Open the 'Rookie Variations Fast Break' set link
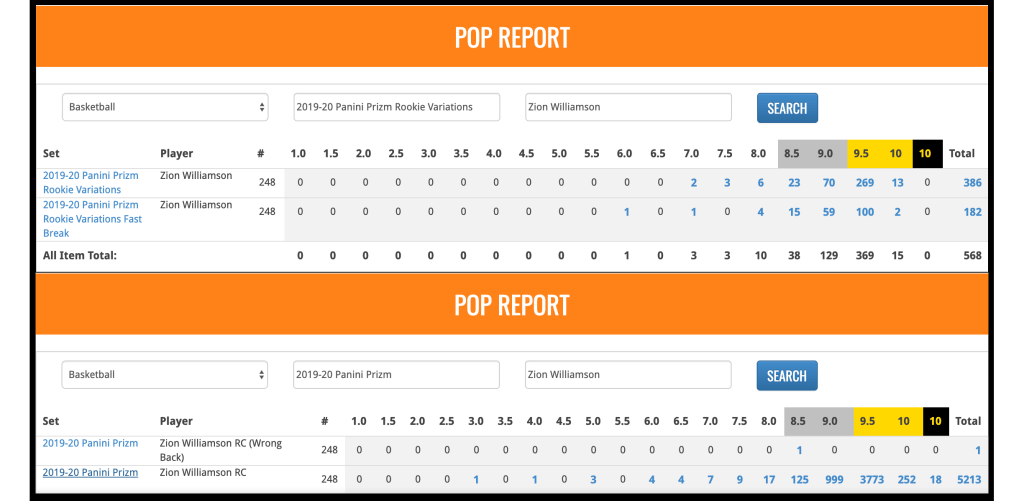This screenshot has height=501, width=1024. pos(92,219)
